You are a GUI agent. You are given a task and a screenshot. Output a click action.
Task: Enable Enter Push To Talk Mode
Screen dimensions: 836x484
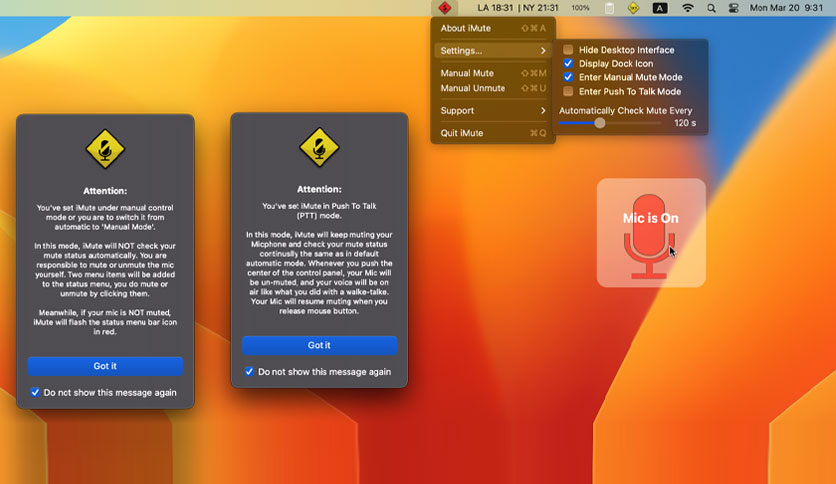click(568, 91)
